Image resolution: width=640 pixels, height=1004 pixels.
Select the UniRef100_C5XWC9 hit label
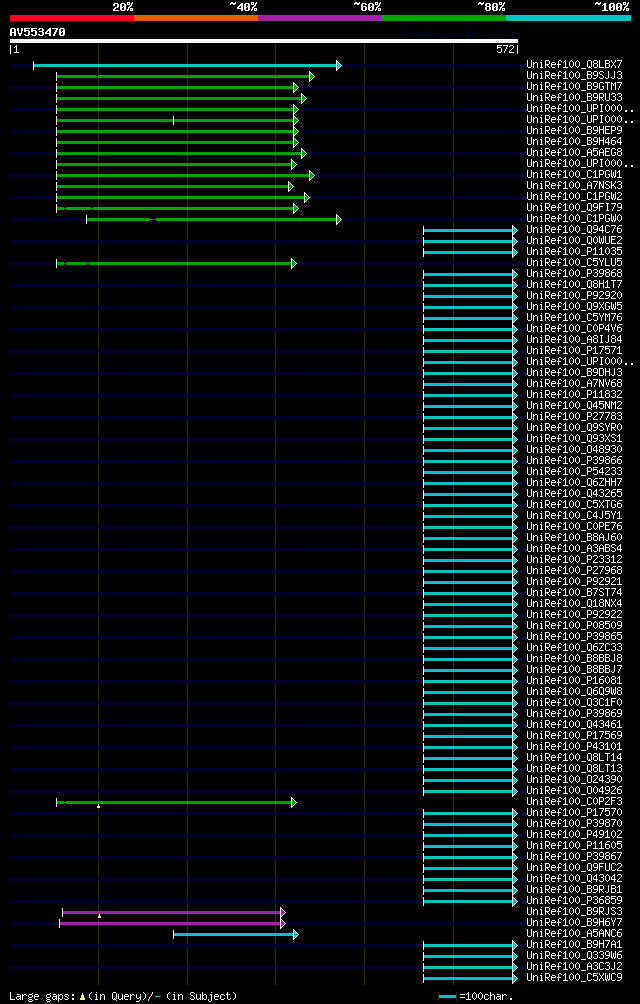point(574,977)
